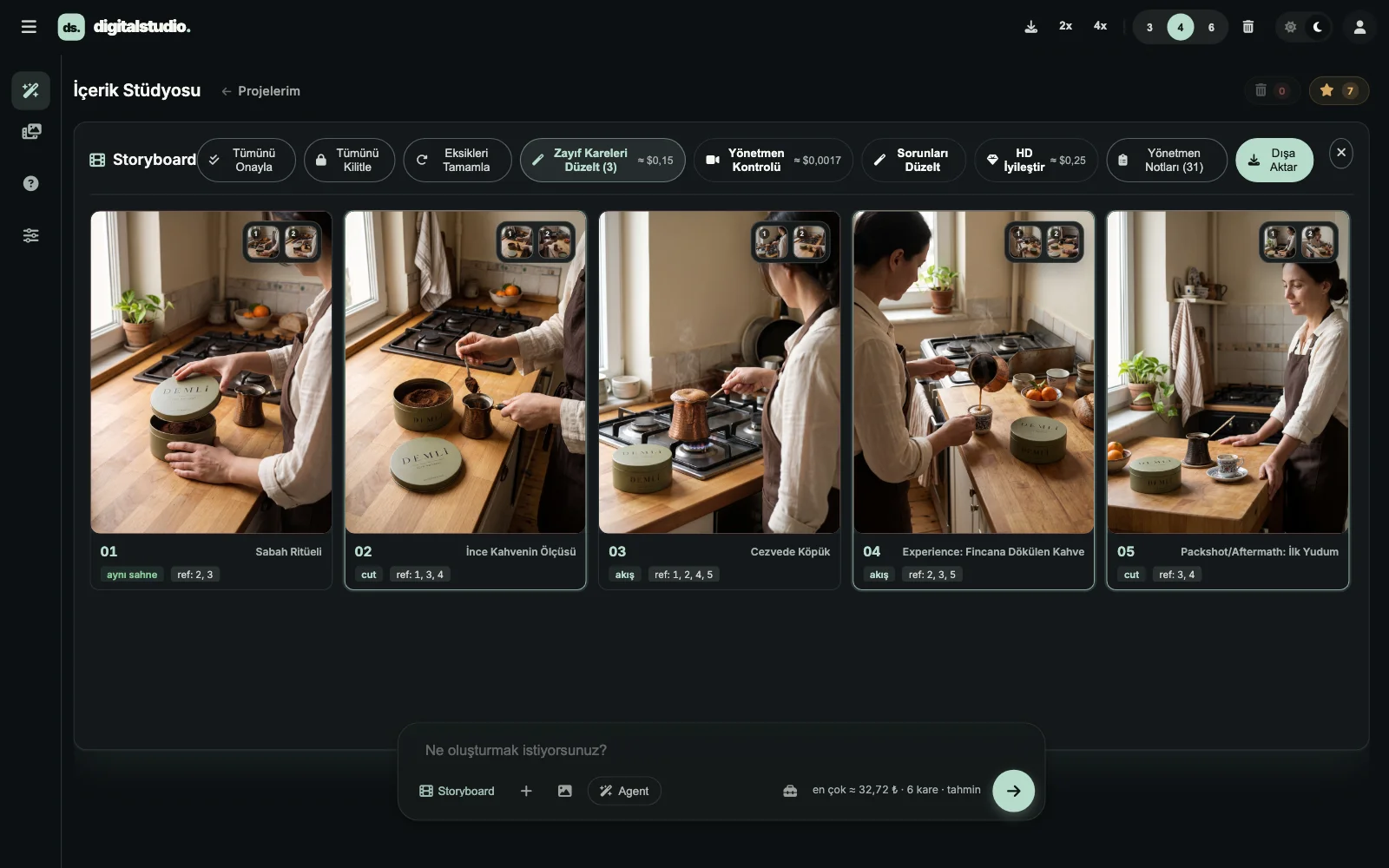Click the trash icon in top bar

click(x=1247, y=27)
